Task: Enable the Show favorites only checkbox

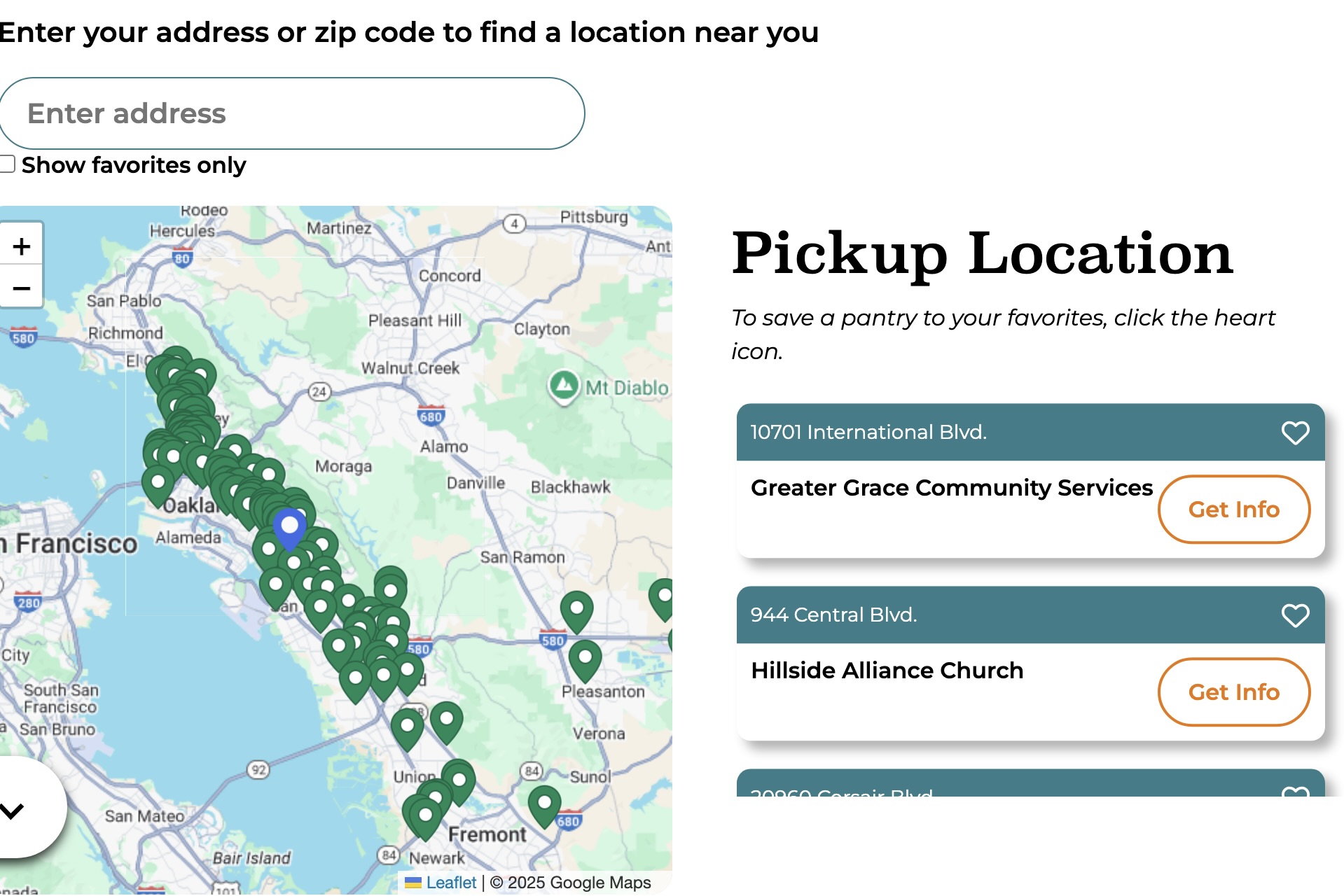Action: coord(7,164)
